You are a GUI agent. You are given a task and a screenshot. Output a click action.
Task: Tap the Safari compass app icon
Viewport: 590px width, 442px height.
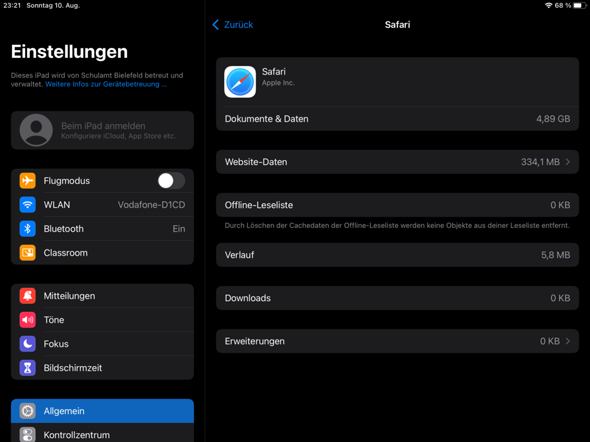click(x=240, y=82)
